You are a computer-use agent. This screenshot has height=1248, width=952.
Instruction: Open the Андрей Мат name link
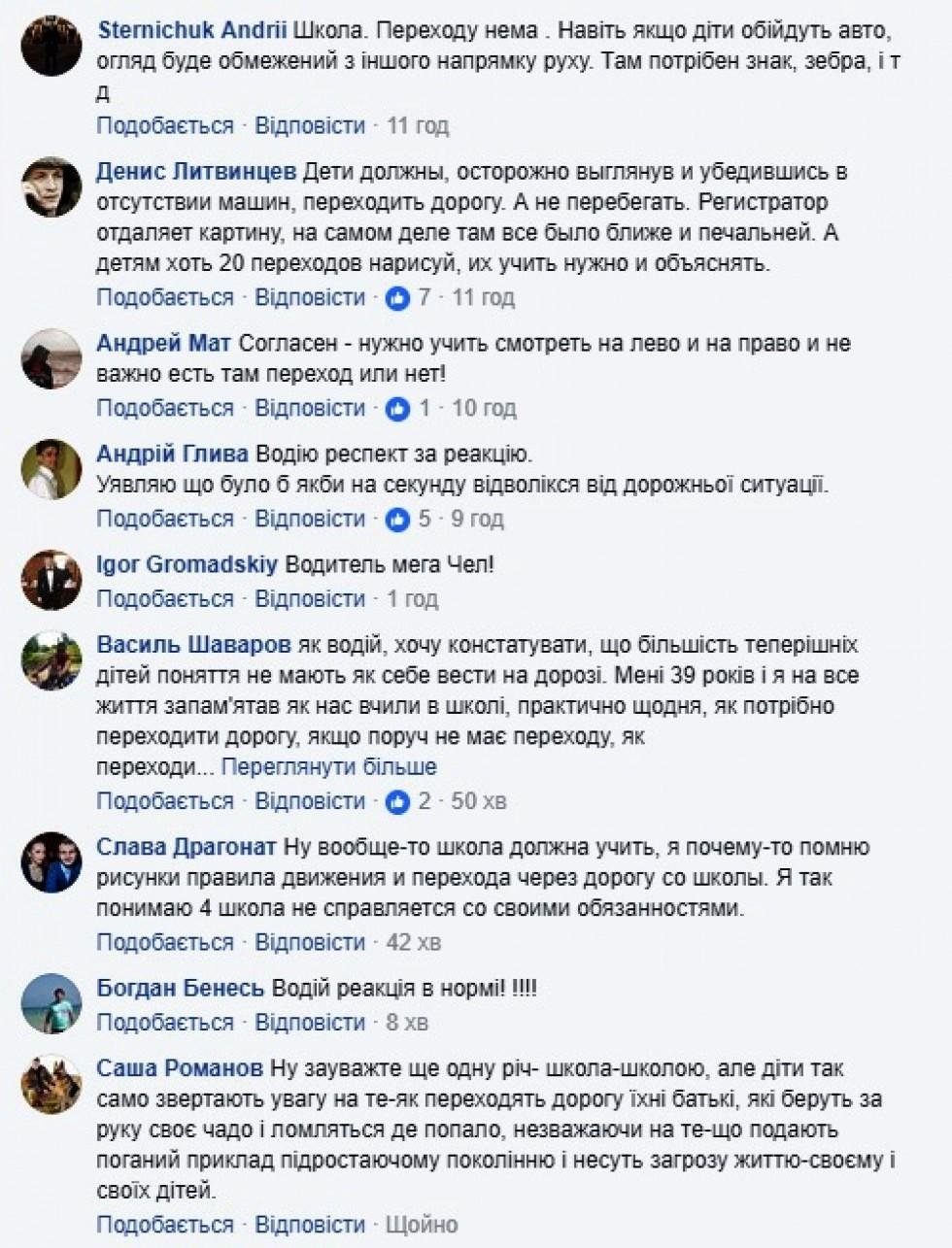coord(164,343)
